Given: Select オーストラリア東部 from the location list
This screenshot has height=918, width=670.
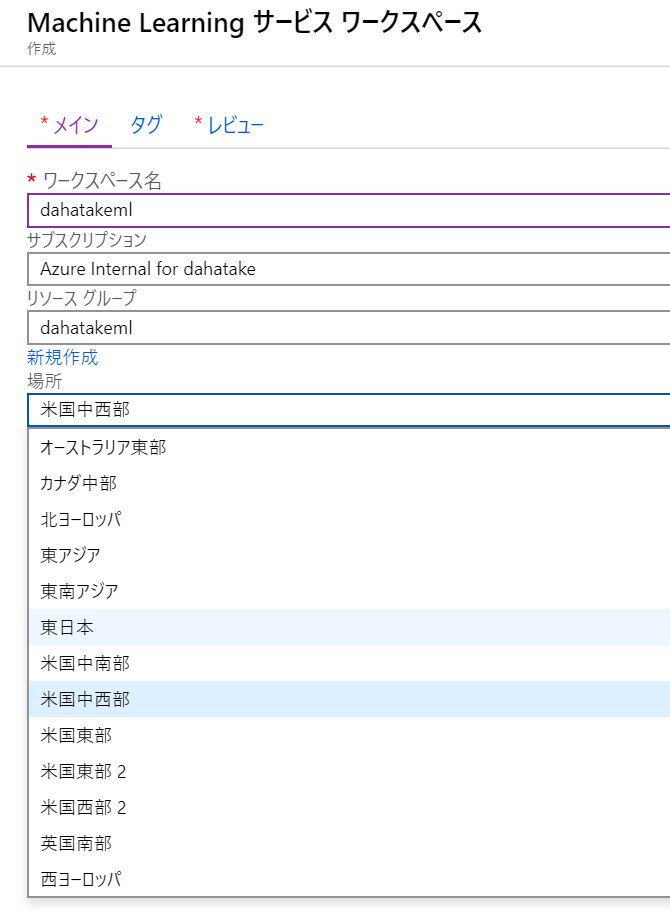Looking at the screenshot, I should pyautogui.click(x=349, y=447).
